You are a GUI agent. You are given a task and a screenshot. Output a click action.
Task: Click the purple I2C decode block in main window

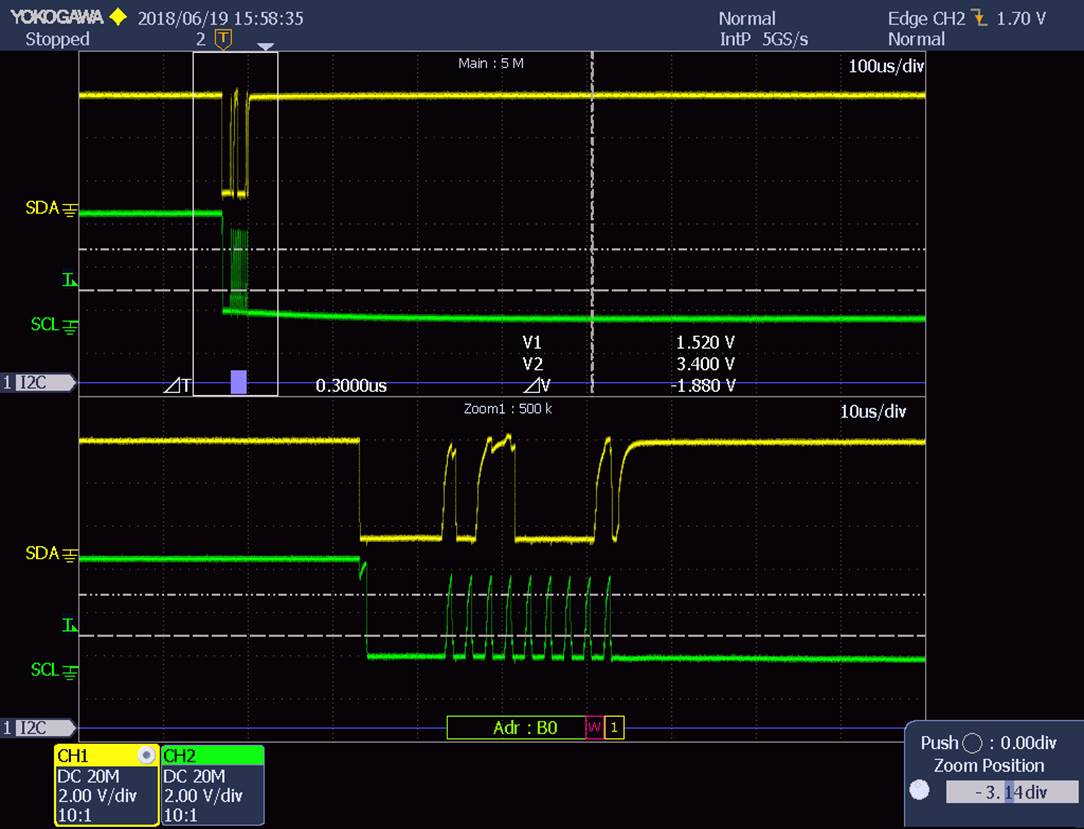point(239,382)
